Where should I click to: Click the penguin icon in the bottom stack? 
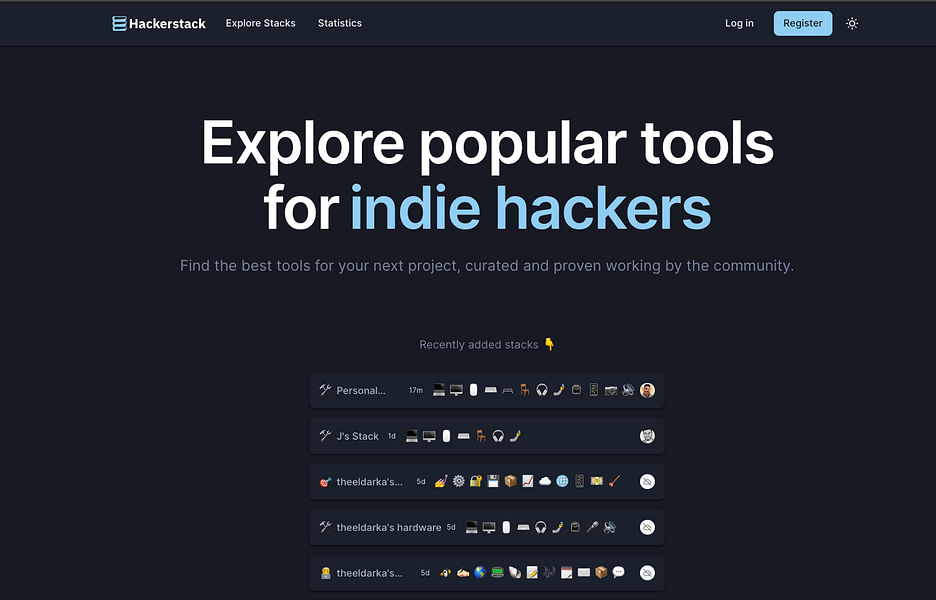point(444,572)
